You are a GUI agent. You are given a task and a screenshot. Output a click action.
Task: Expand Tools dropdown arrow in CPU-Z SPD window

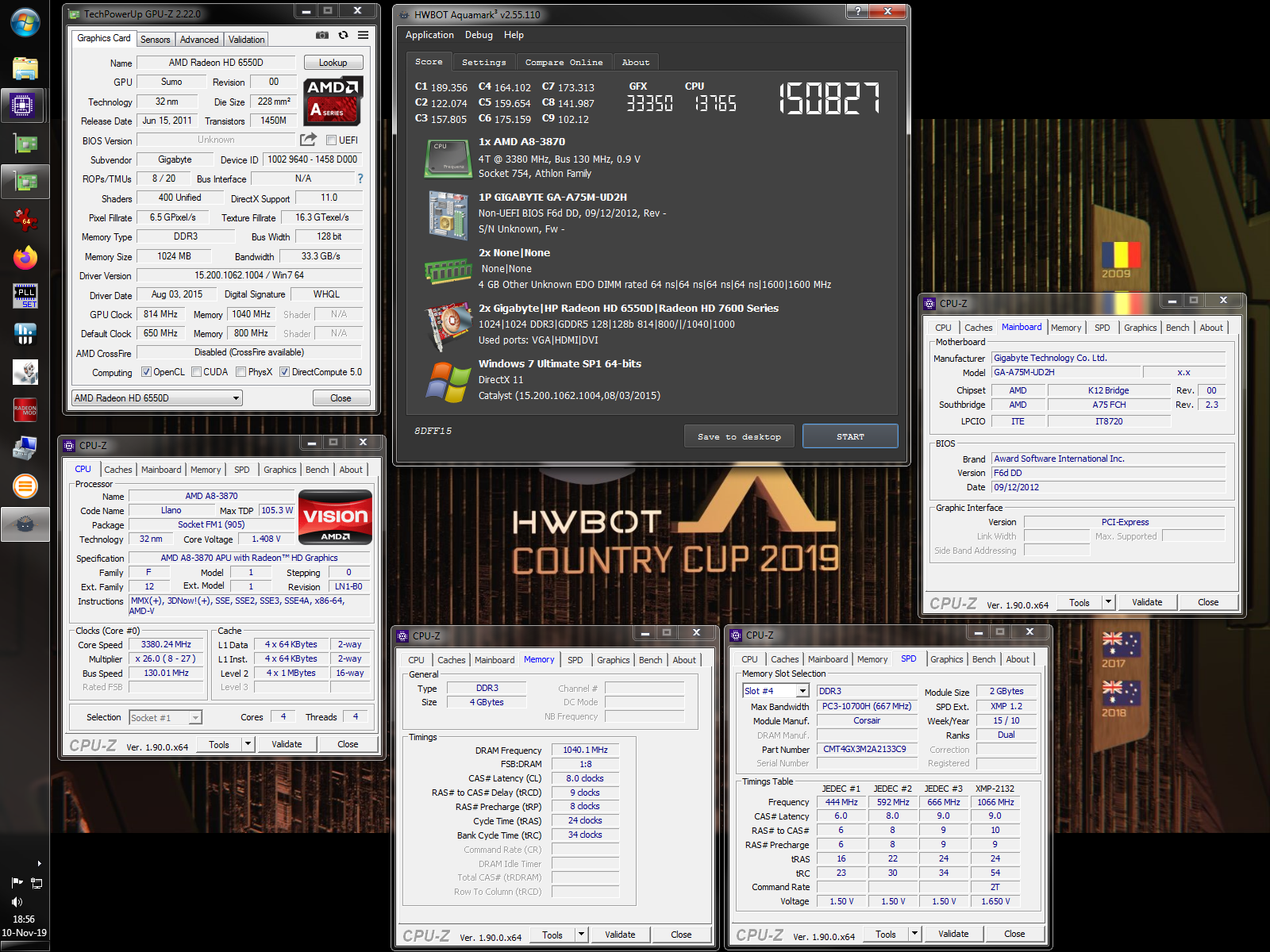[x=915, y=934]
